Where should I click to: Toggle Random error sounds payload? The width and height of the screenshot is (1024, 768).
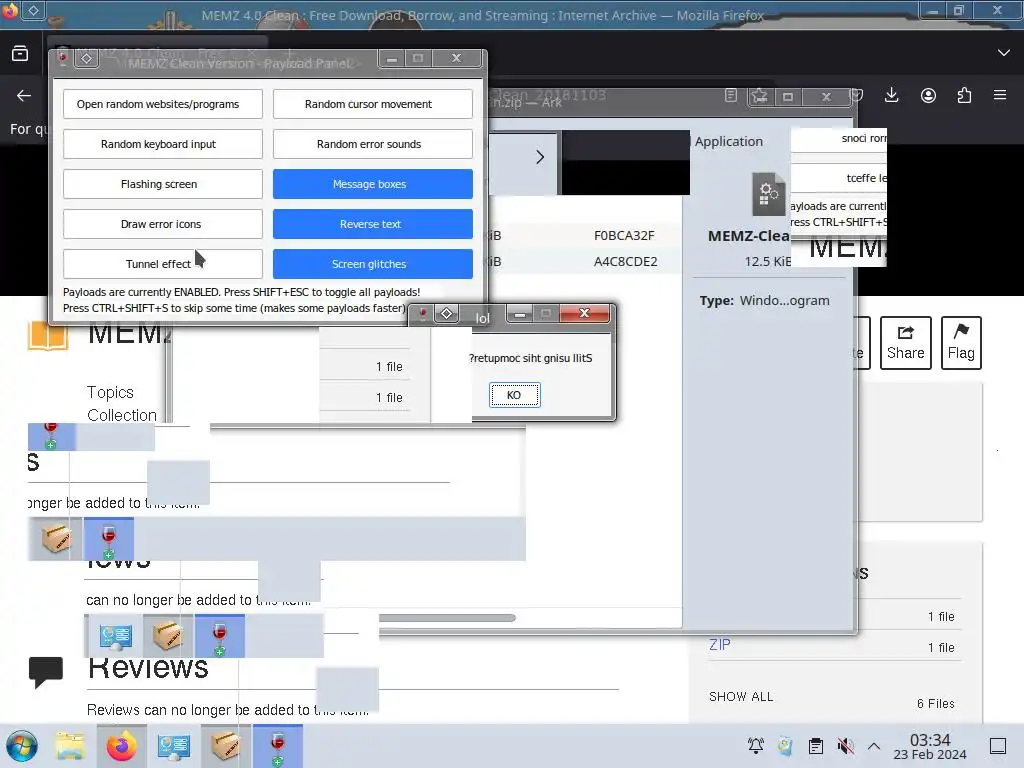372,144
